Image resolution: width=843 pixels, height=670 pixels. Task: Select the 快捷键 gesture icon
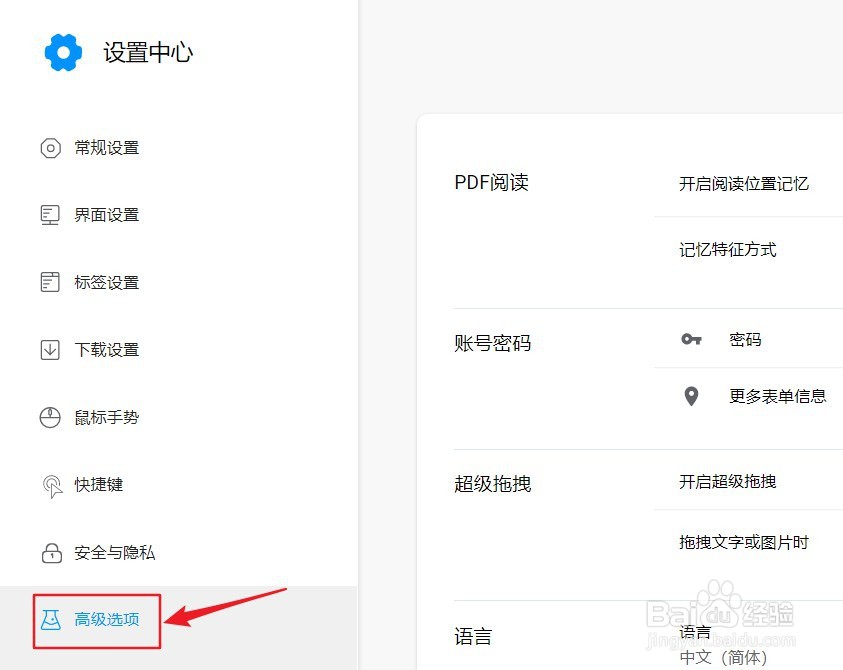click(x=50, y=485)
